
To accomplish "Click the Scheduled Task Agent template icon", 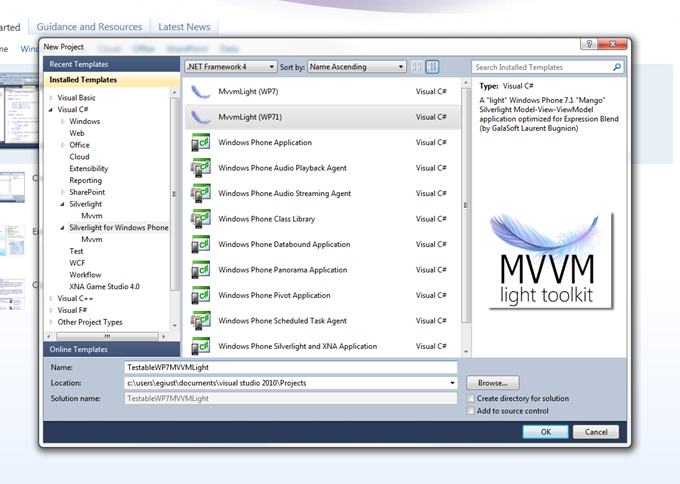I will [200, 321].
